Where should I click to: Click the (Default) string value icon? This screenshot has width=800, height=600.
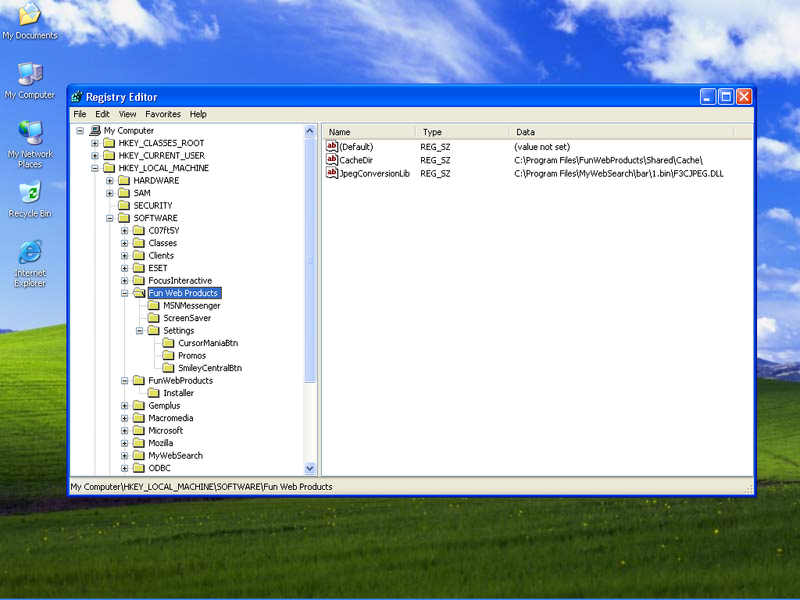tap(332, 146)
